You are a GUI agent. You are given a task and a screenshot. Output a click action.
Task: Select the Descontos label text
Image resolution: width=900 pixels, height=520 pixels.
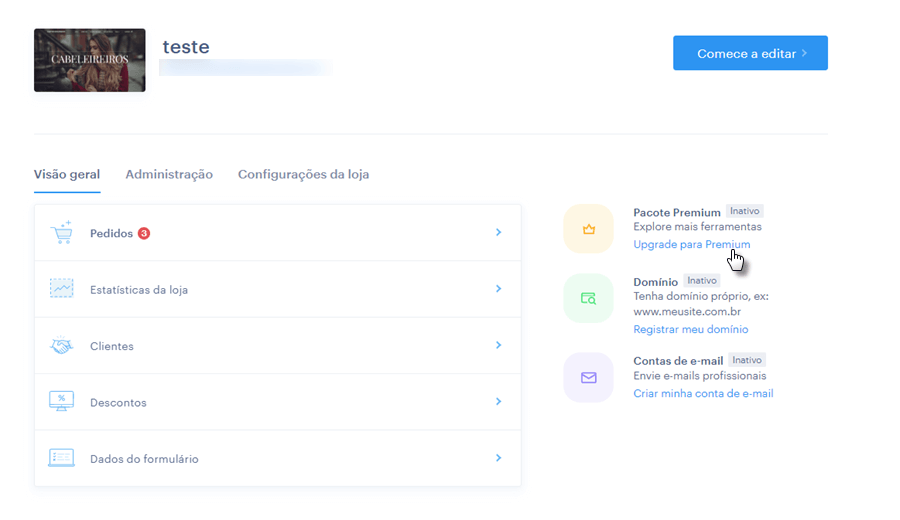pos(118,402)
